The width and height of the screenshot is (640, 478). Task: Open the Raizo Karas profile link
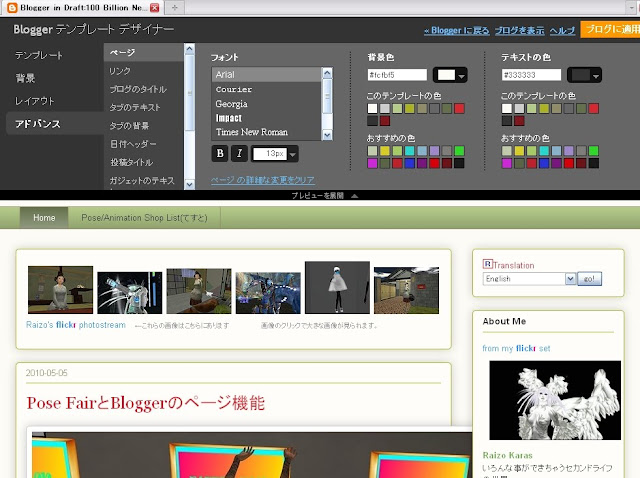point(507,455)
